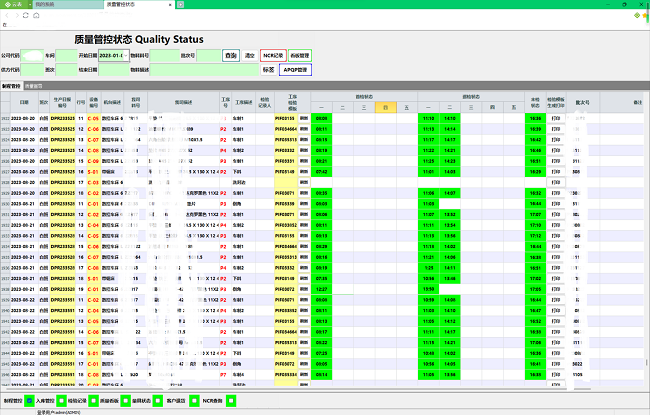Click the 设备编号 column header

94,102
